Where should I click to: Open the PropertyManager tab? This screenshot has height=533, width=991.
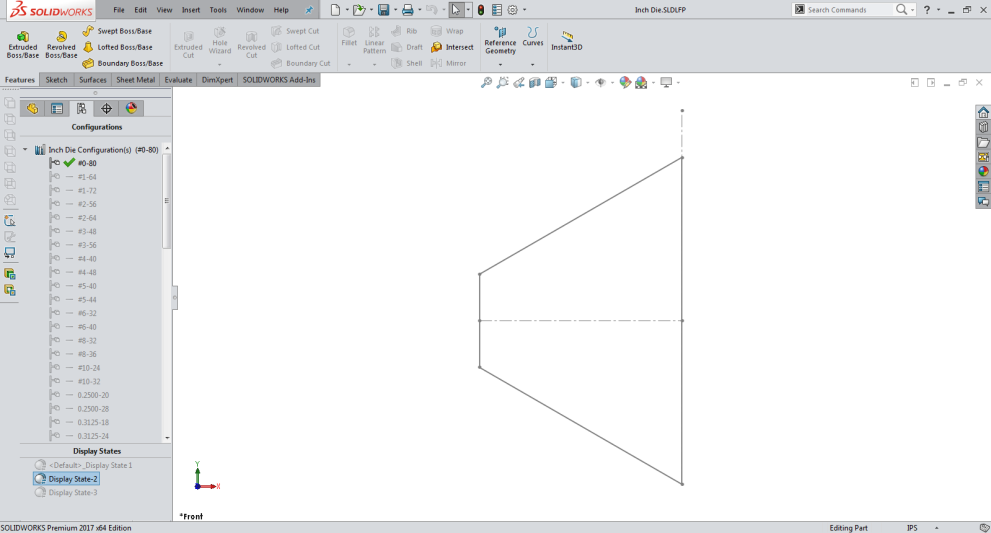(x=57, y=109)
